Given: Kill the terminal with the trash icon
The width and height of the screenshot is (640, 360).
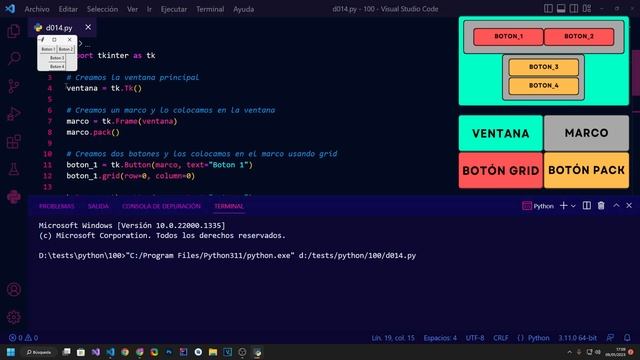Looking at the screenshot, I should pos(601,206).
